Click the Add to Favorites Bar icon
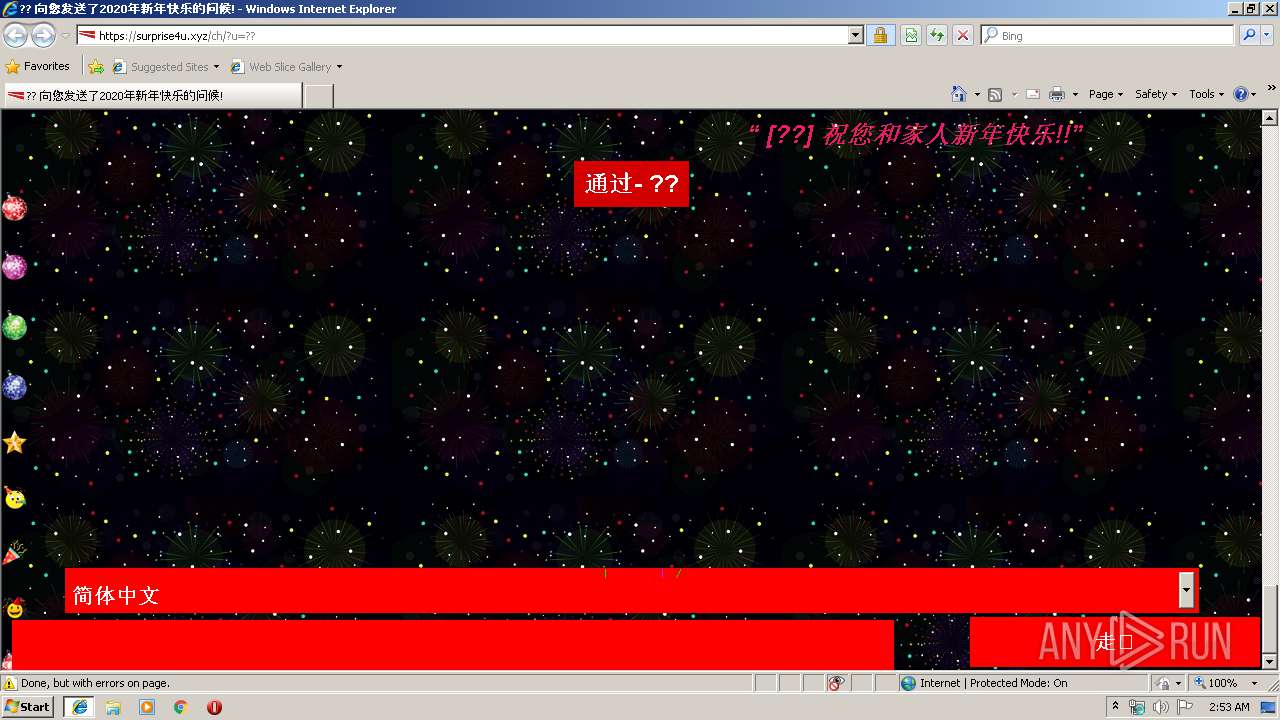 click(x=96, y=67)
